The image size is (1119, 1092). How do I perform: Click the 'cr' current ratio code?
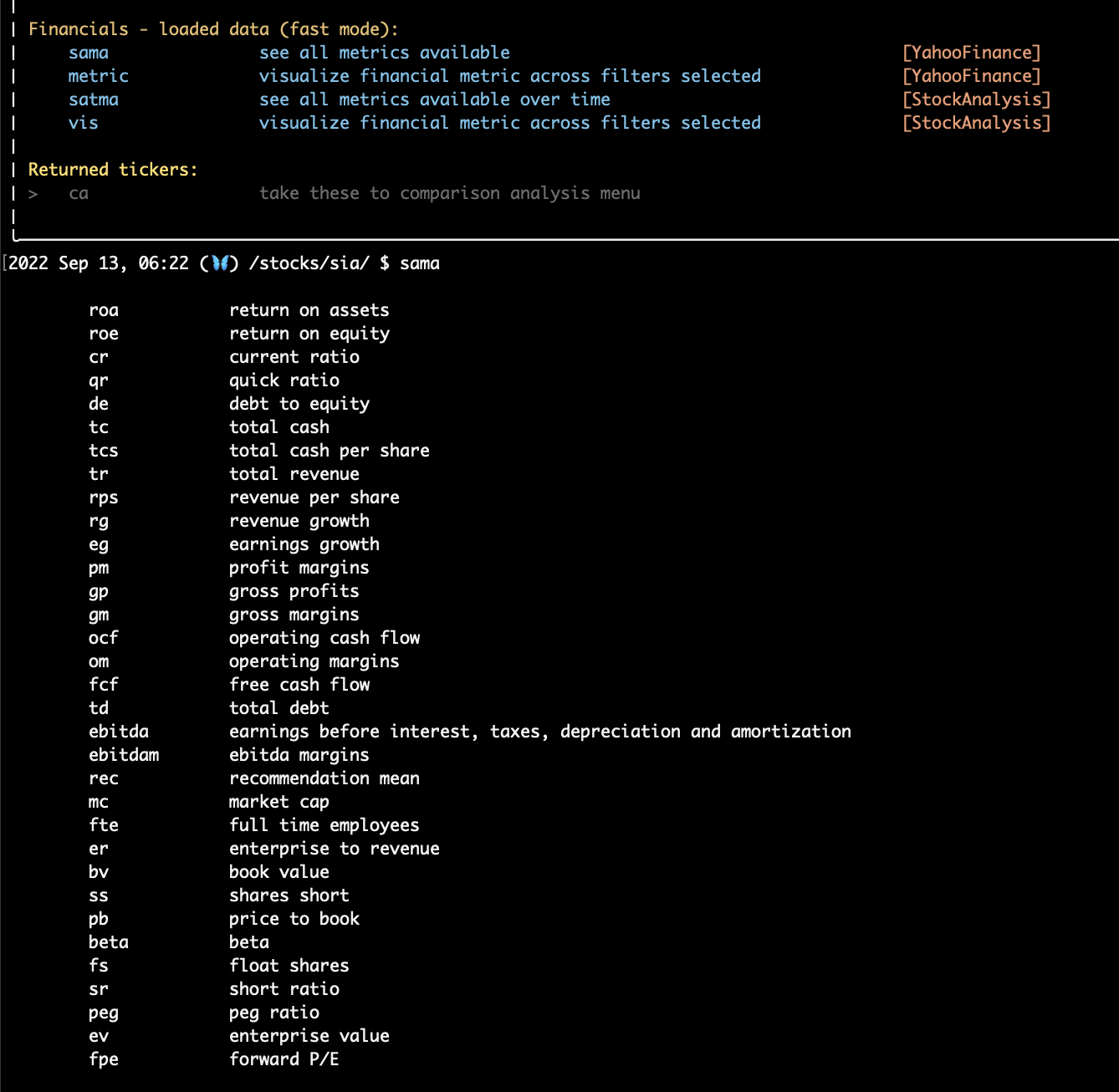click(x=99, y=357)
